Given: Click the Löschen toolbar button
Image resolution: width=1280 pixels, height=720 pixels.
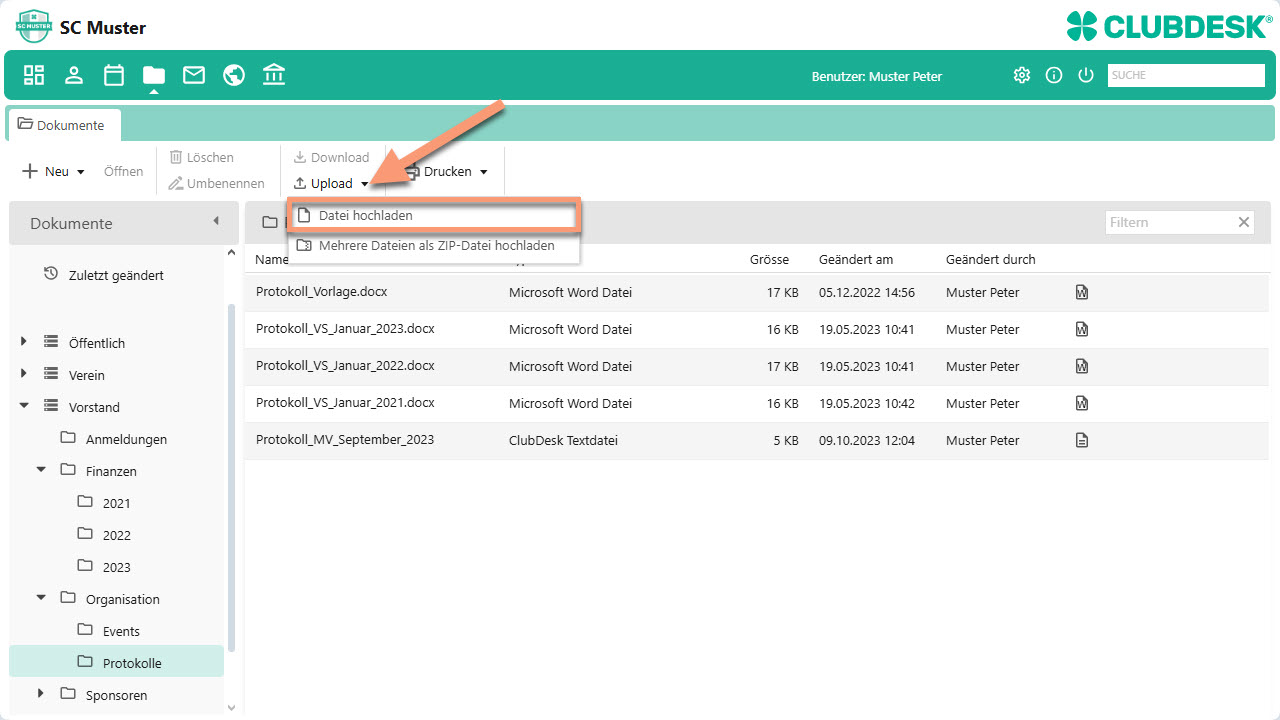Looking at the screenshot, I should [201, 157].
